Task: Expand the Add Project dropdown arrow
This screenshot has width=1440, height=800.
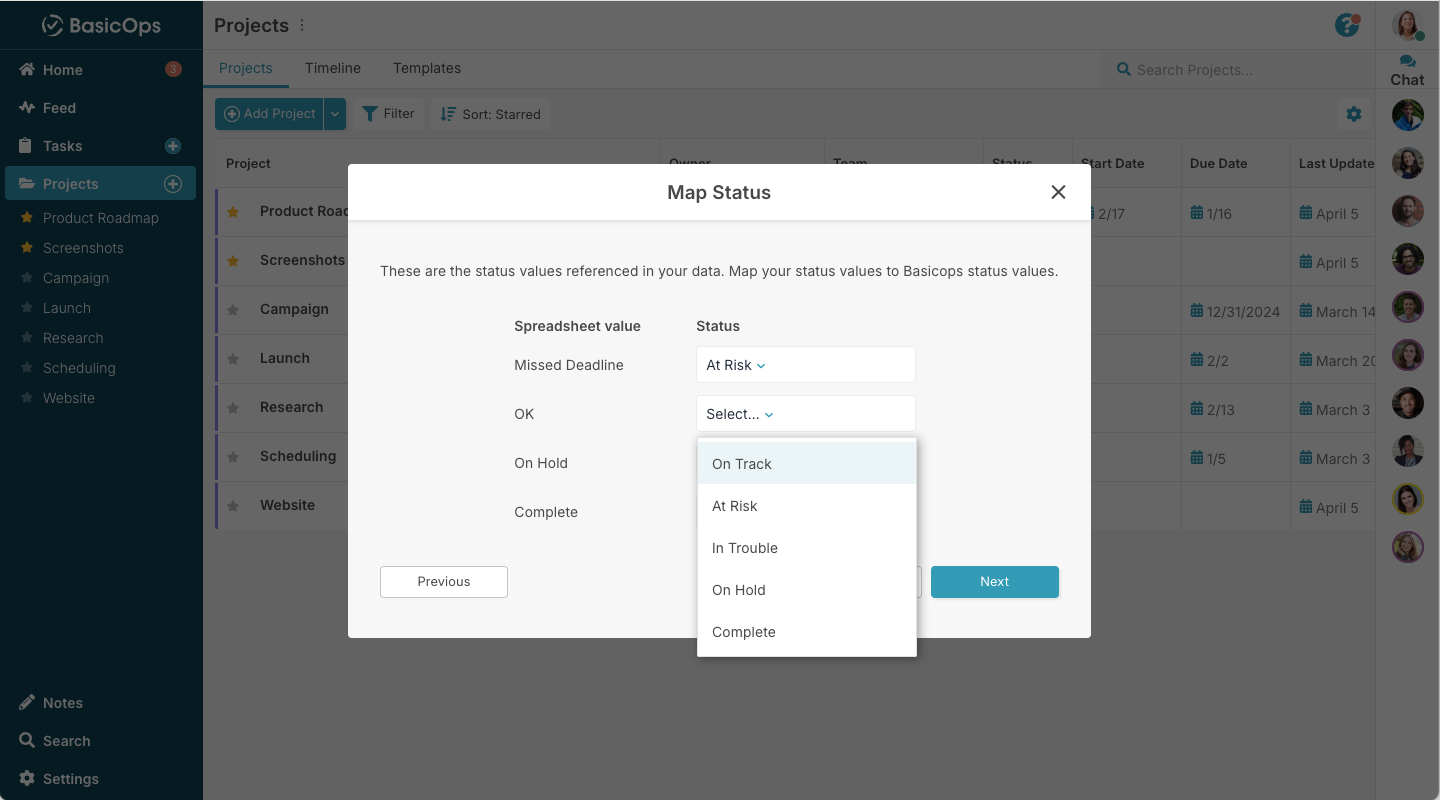Action: click(x=335, y=114)
